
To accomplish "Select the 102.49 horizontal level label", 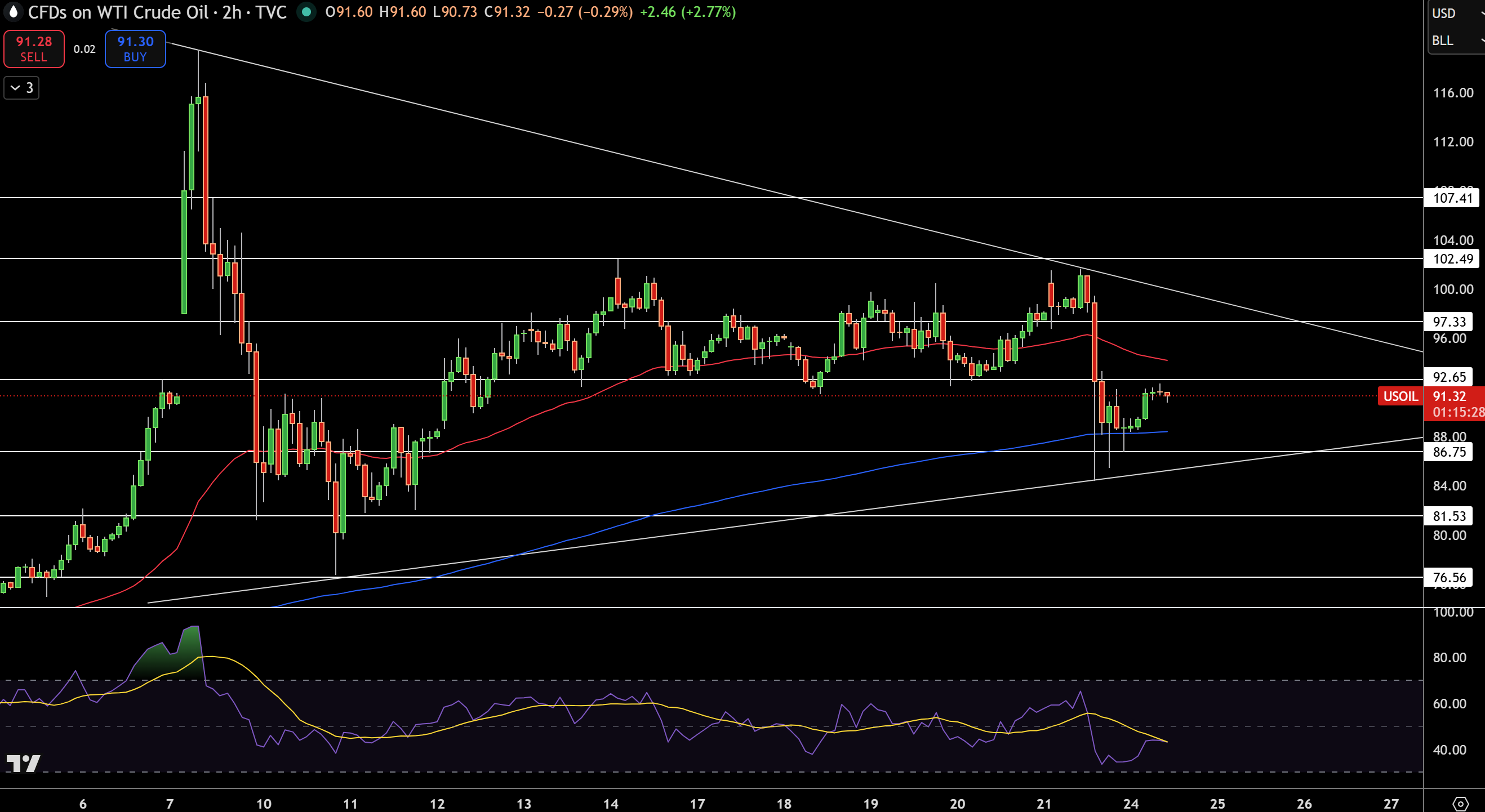I will [1452, 259].
